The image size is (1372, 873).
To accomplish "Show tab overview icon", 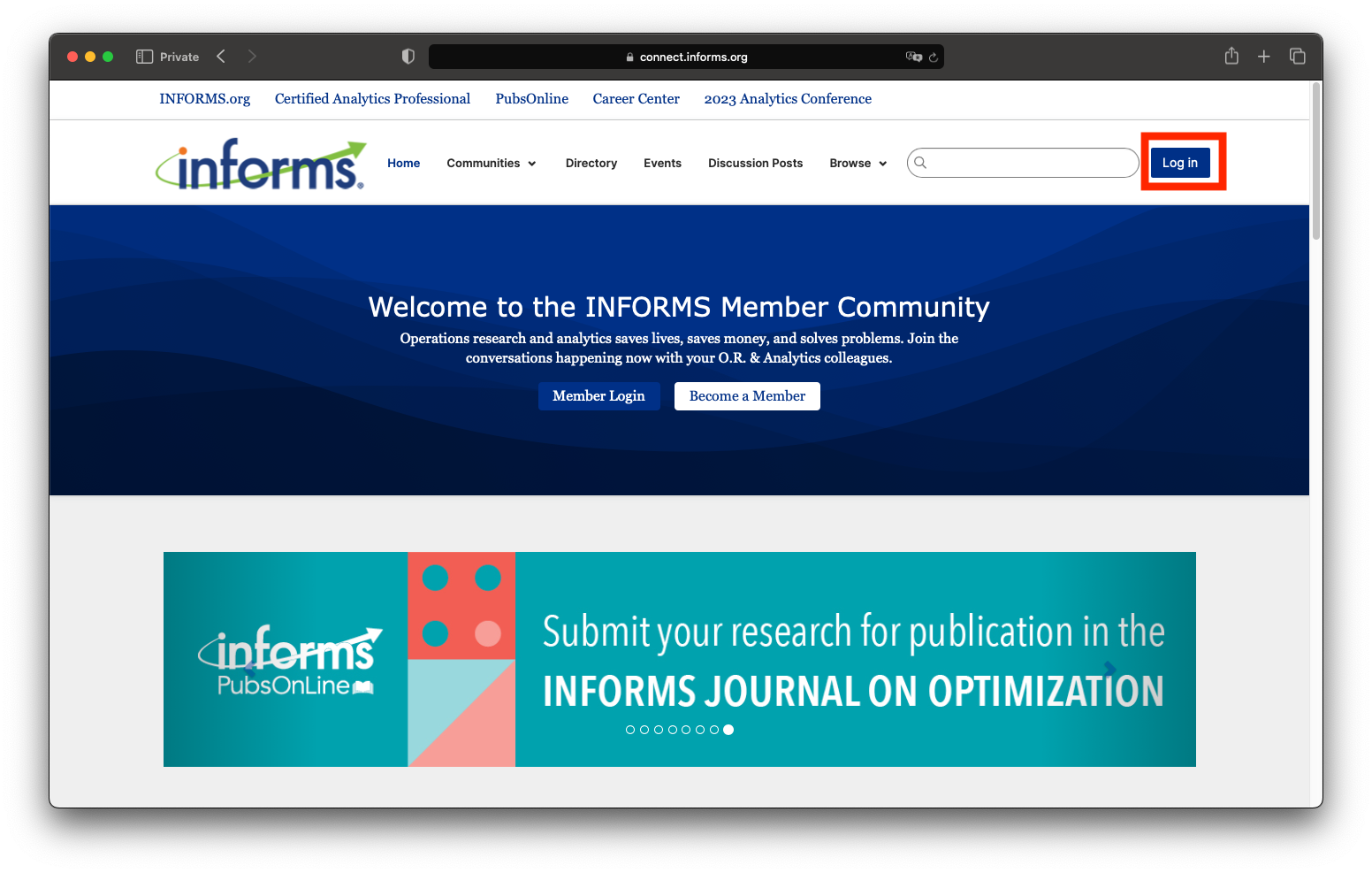I will (1298, 57).
